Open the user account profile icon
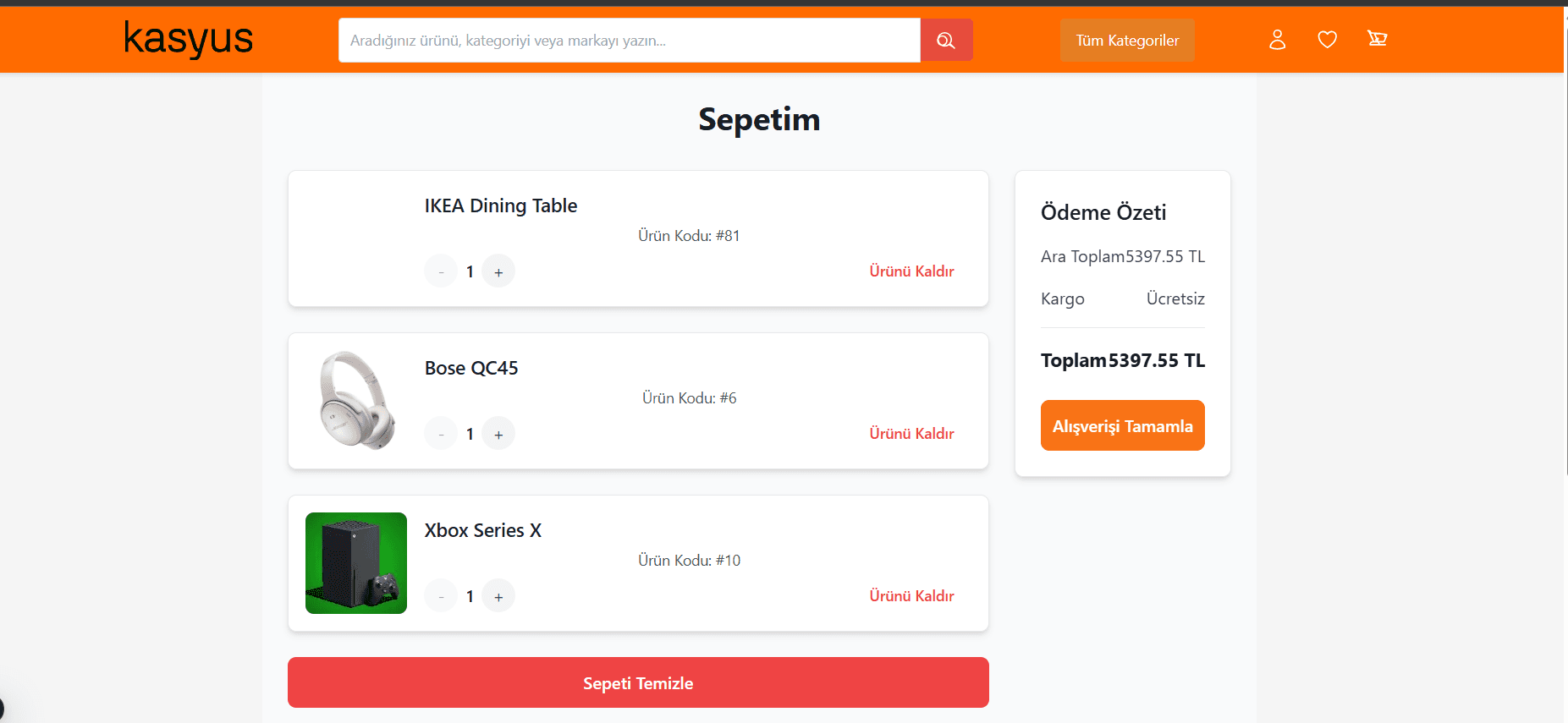The height and width of the screenshot is (723, 1568). point(1277,40)
